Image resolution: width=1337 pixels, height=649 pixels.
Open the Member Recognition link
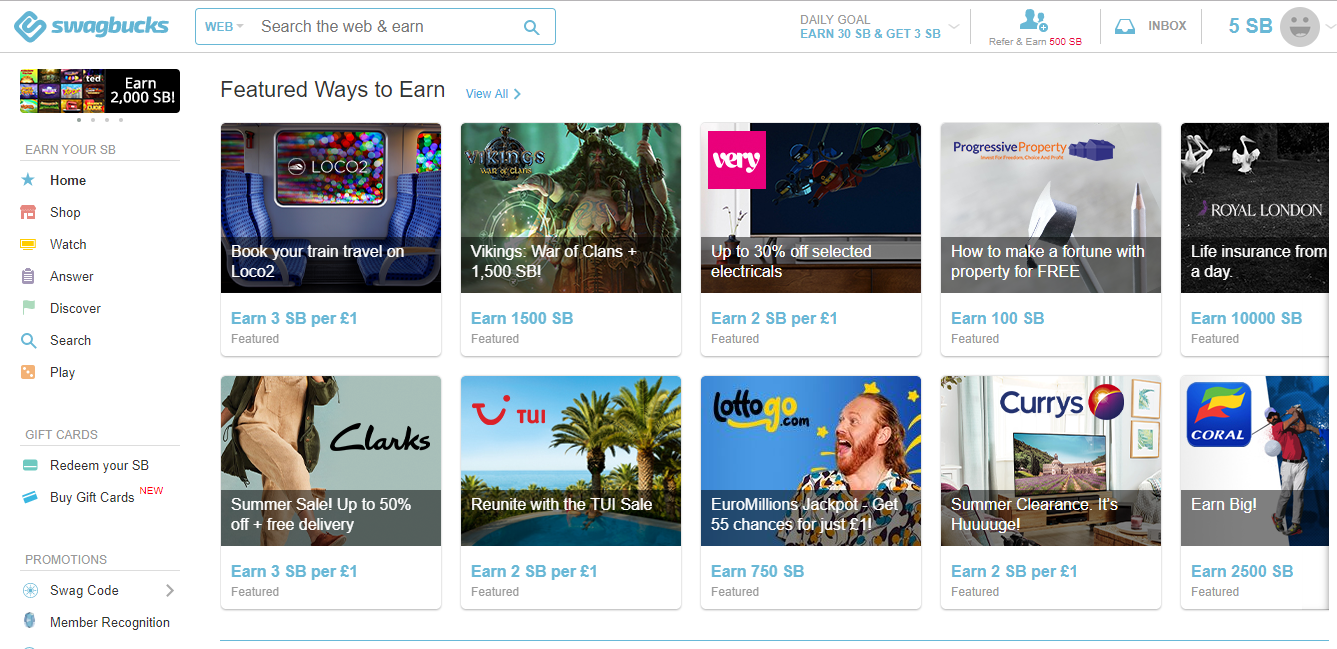point(110,622)
